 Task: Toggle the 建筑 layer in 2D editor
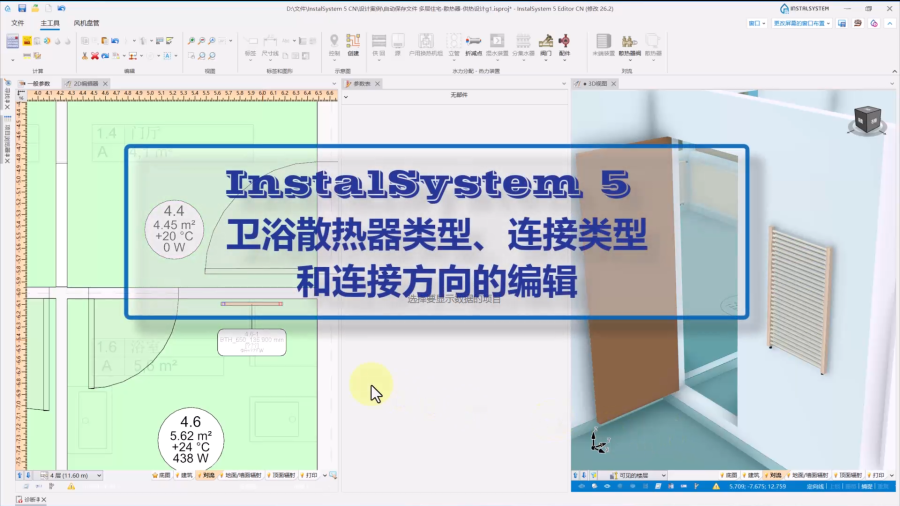184,476
